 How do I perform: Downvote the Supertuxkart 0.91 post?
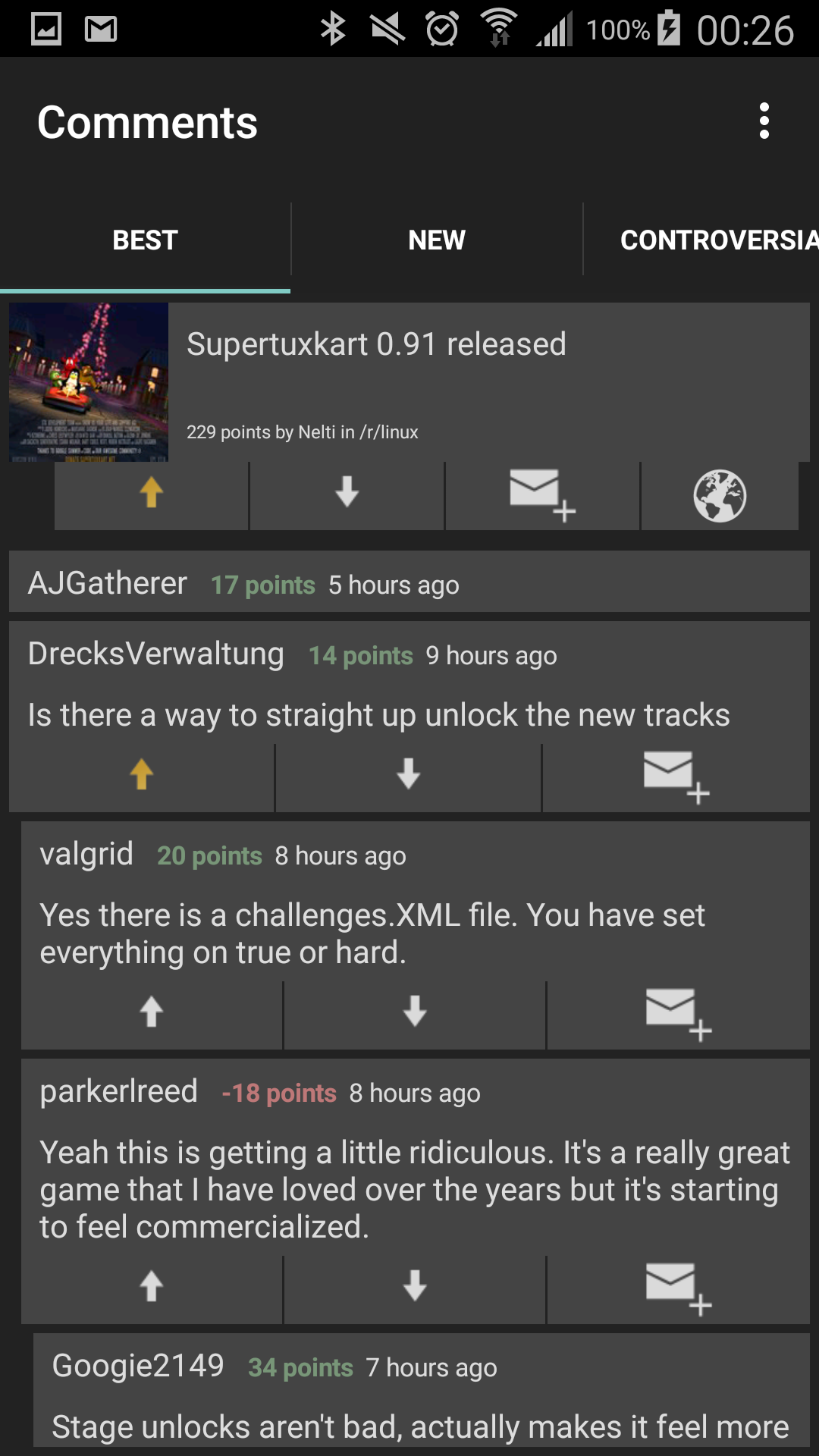pos(347,494)
